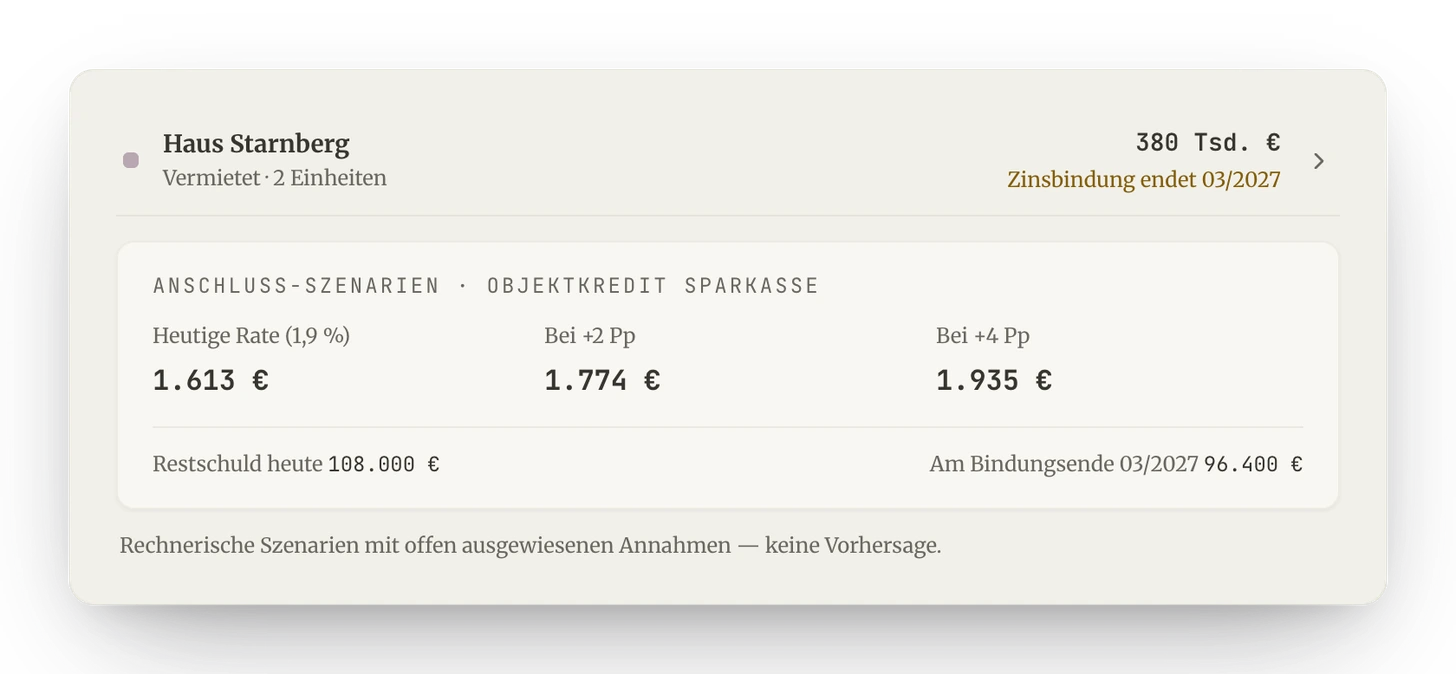Click the keine Vorhersage text in footer
Image resolution: width=1456 pixels, height=674 pixels.
[x=853, y=546]
